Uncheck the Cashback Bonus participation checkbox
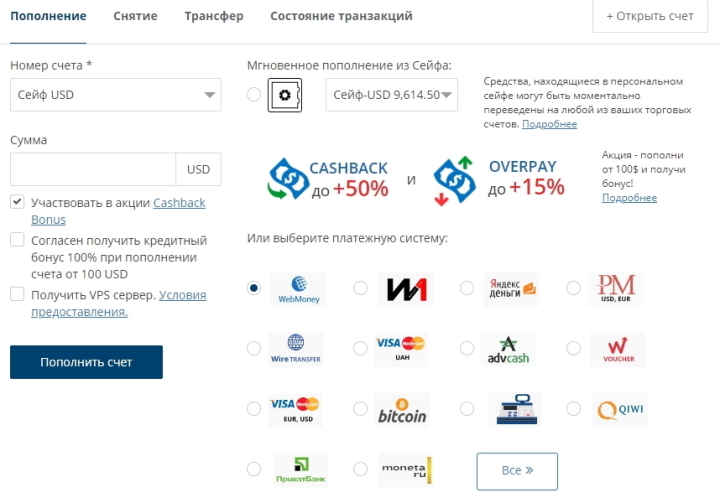The height and width of the screenshot is (503, 720). [x=17, y=202]
